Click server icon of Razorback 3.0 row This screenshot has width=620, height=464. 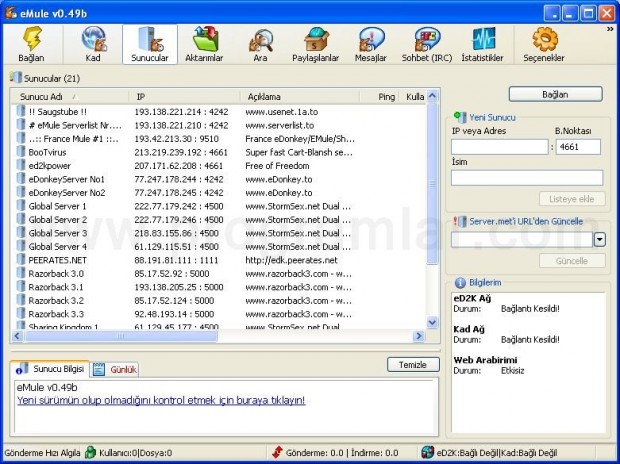(21, 273)
